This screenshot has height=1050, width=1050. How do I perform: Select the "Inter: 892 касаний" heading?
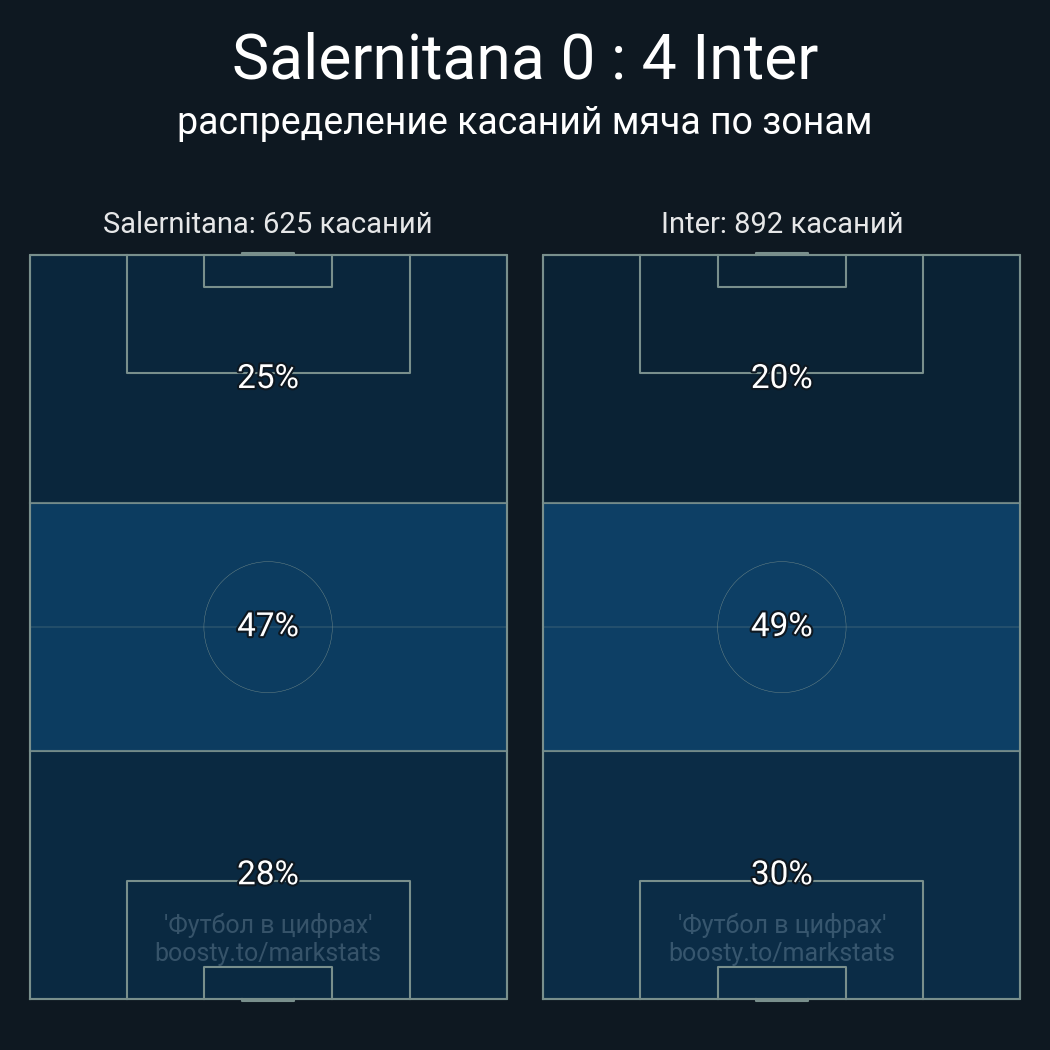[x=782, y=223]
